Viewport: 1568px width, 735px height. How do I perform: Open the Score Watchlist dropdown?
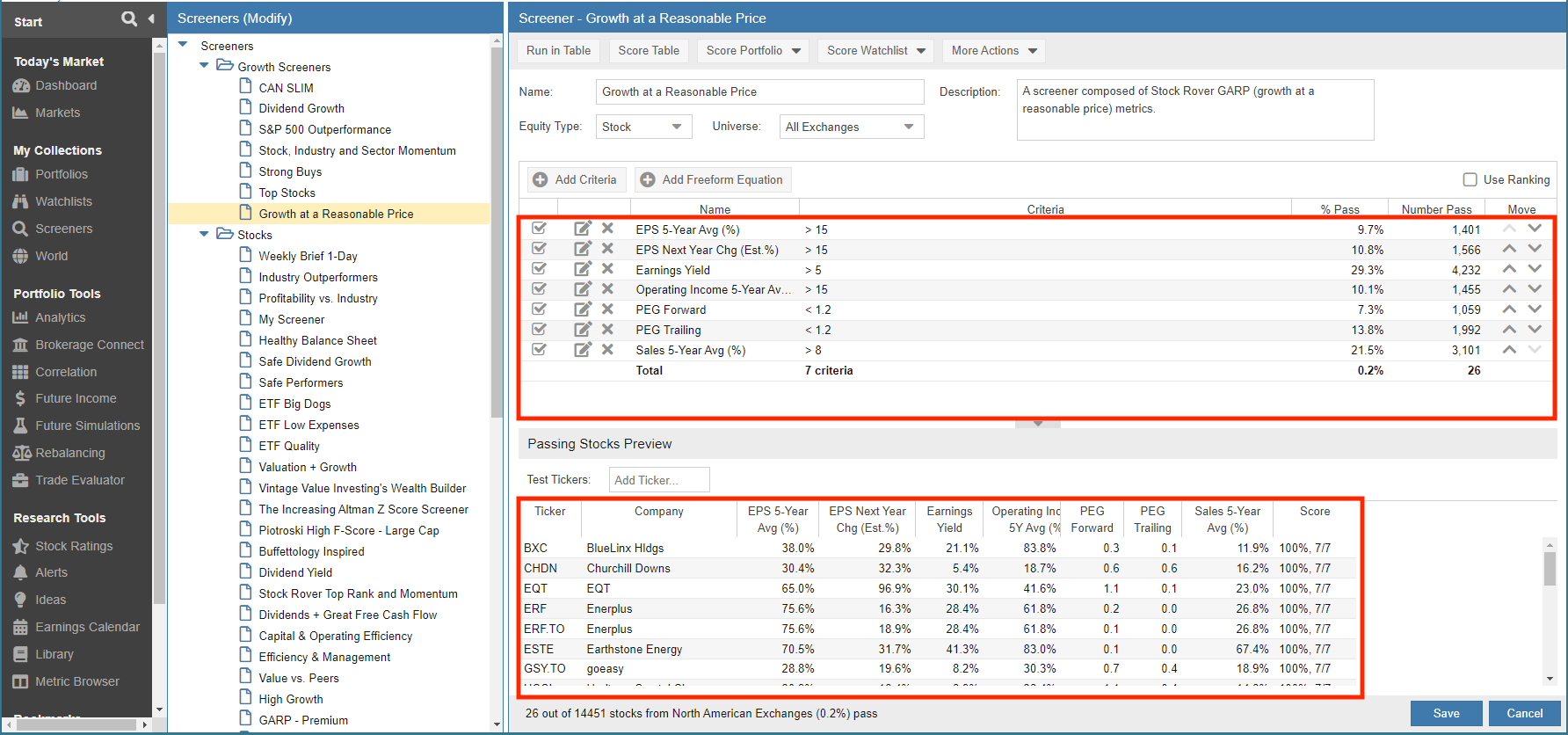pos(876,51)
